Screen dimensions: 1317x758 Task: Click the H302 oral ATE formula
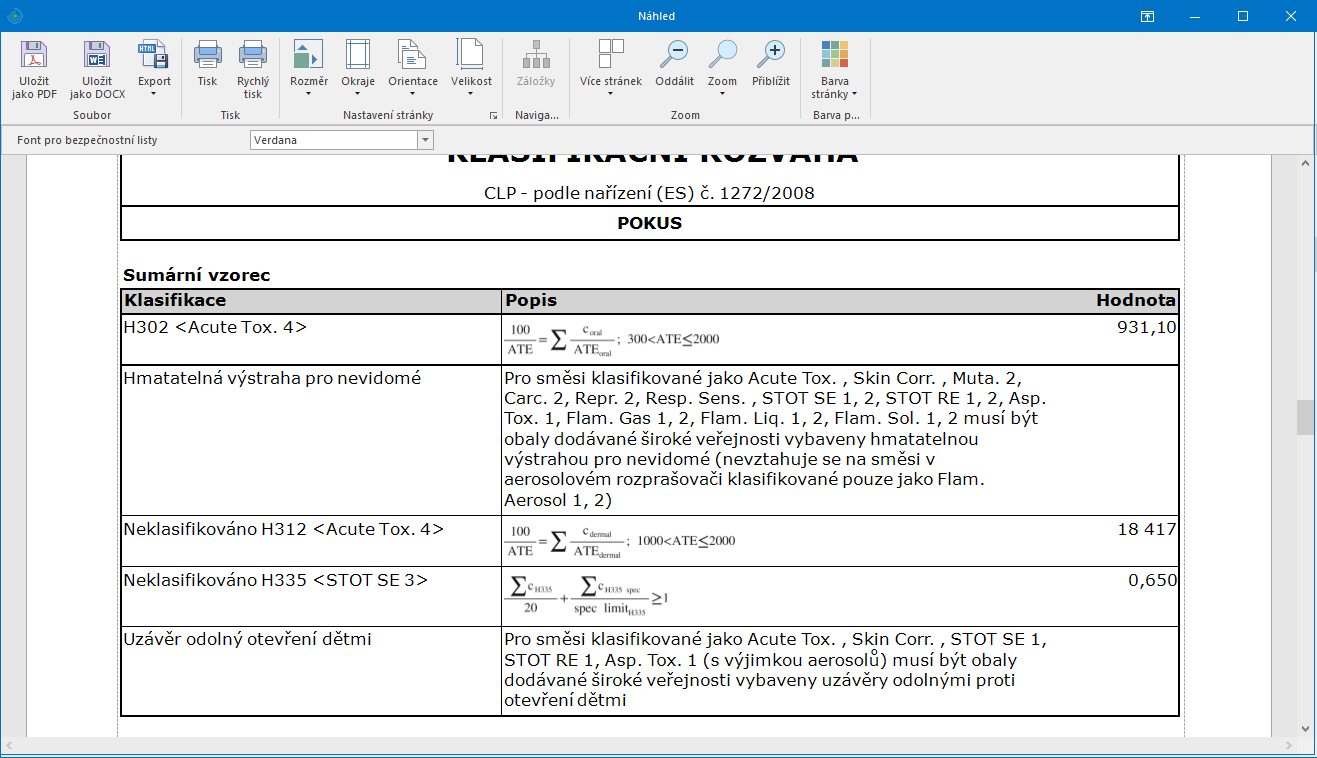613,340
